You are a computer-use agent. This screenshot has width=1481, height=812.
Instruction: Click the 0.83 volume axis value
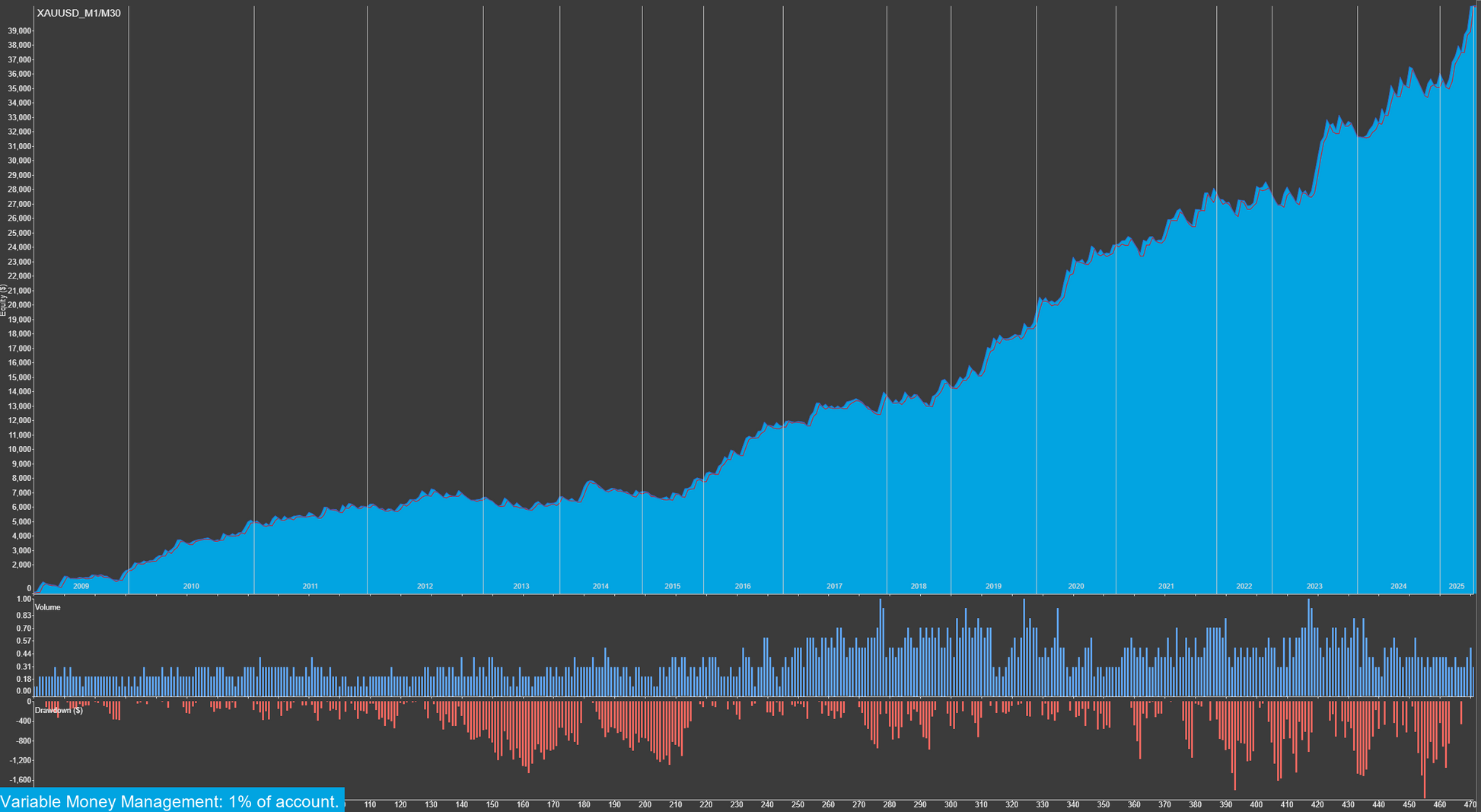point(24,615)
